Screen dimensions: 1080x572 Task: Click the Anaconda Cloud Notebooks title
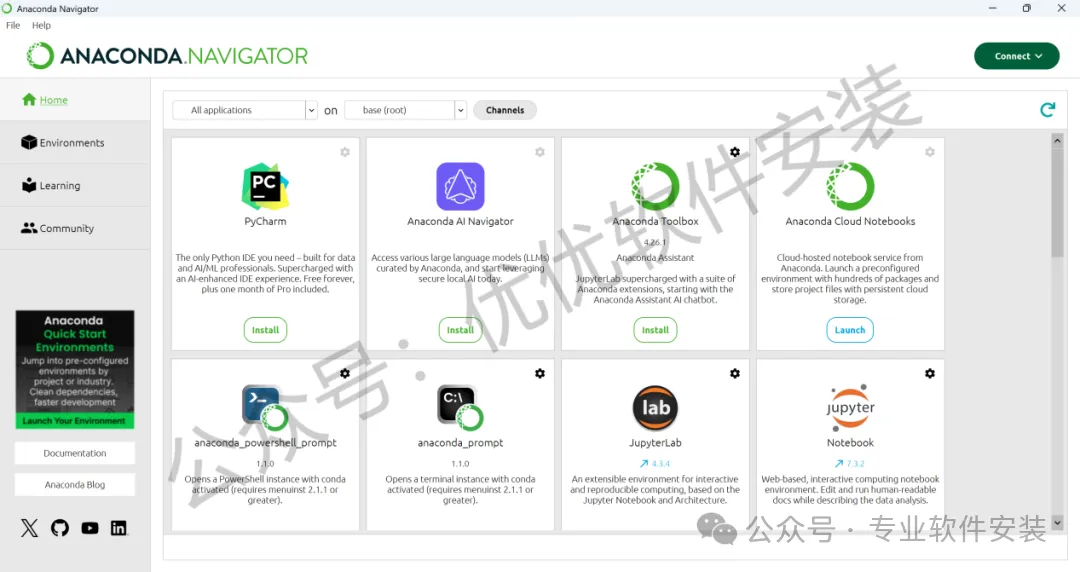tap(850, 221)
